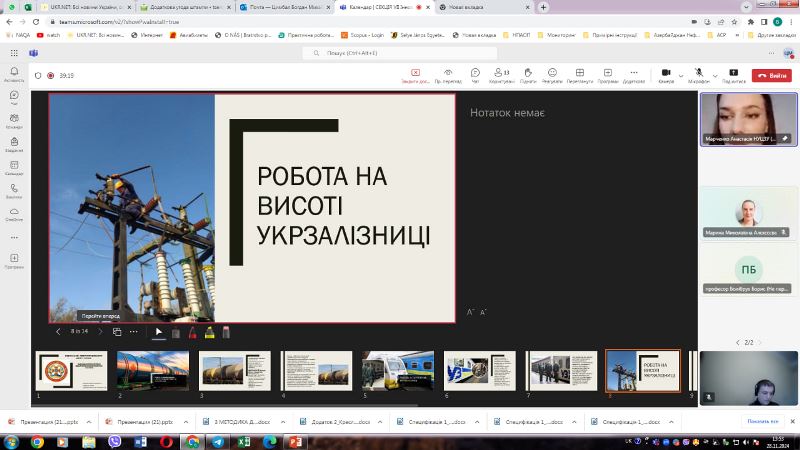Decrease notes font size
The width and height of the screenshot is (800, 450).
coord(483,312)
